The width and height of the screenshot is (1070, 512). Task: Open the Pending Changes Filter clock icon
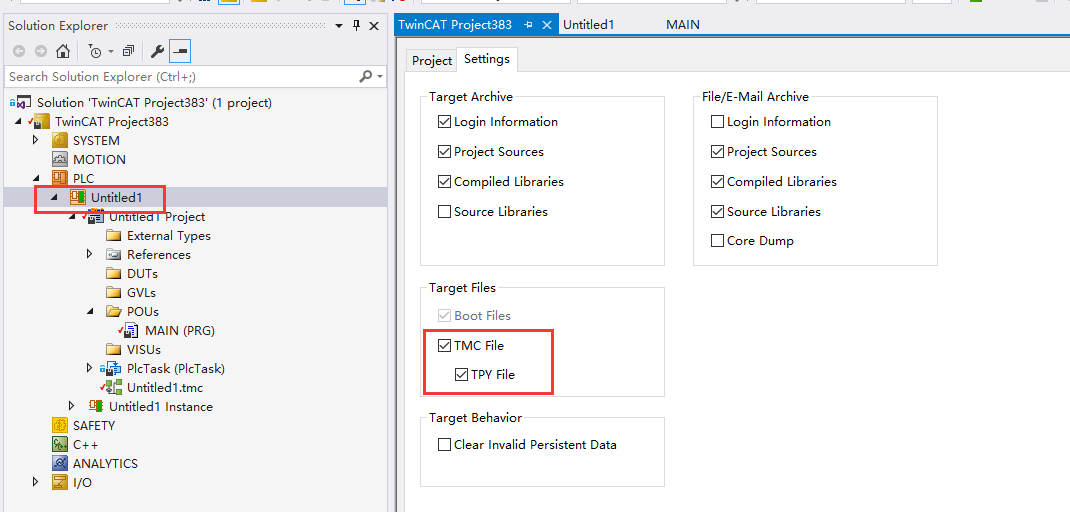tap(95, 51)
